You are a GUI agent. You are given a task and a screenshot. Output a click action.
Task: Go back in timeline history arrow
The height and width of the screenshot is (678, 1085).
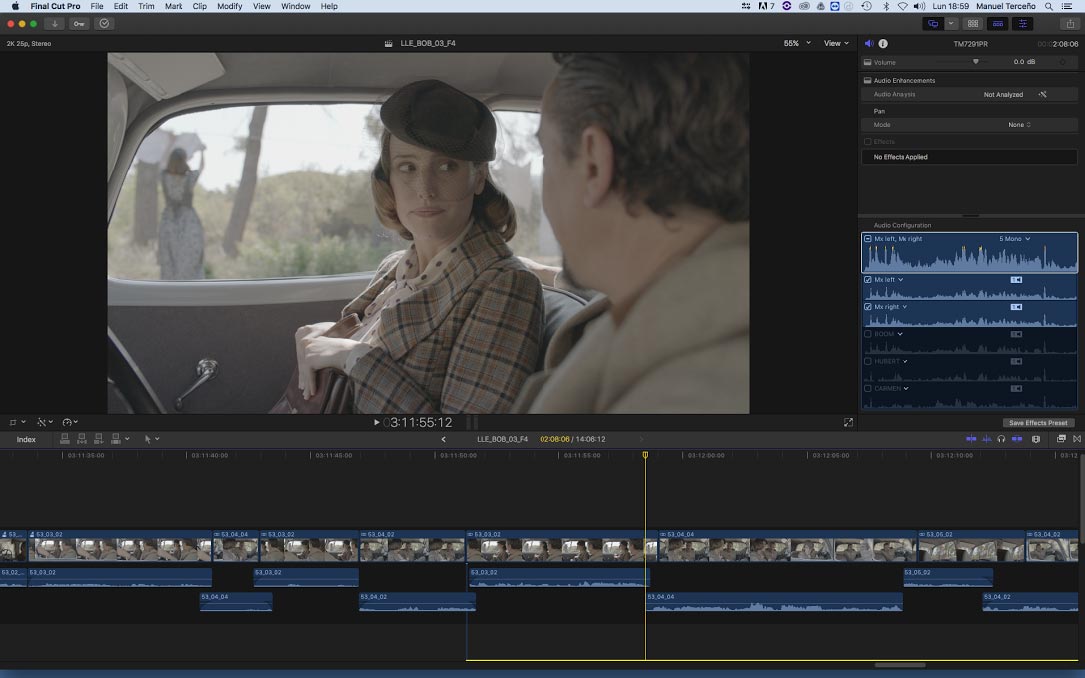point(444,439)
